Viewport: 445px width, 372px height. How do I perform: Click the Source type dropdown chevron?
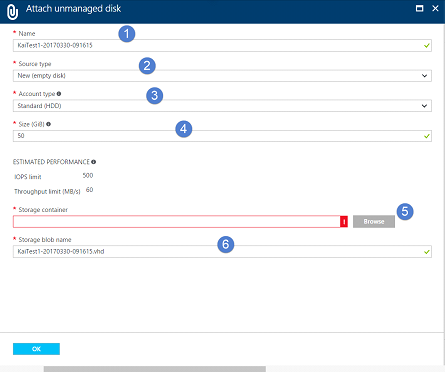click(x=424, y=76)
